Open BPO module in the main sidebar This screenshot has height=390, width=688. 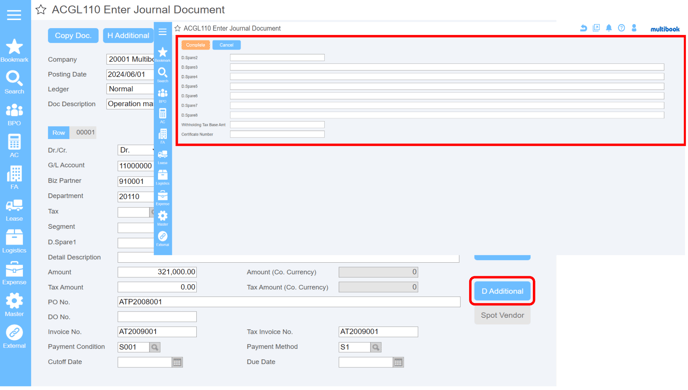(14, 114)
